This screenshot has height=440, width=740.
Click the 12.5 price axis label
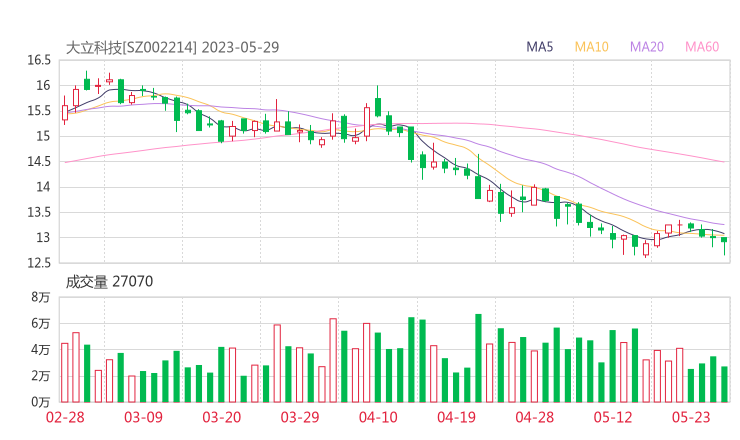39,263
